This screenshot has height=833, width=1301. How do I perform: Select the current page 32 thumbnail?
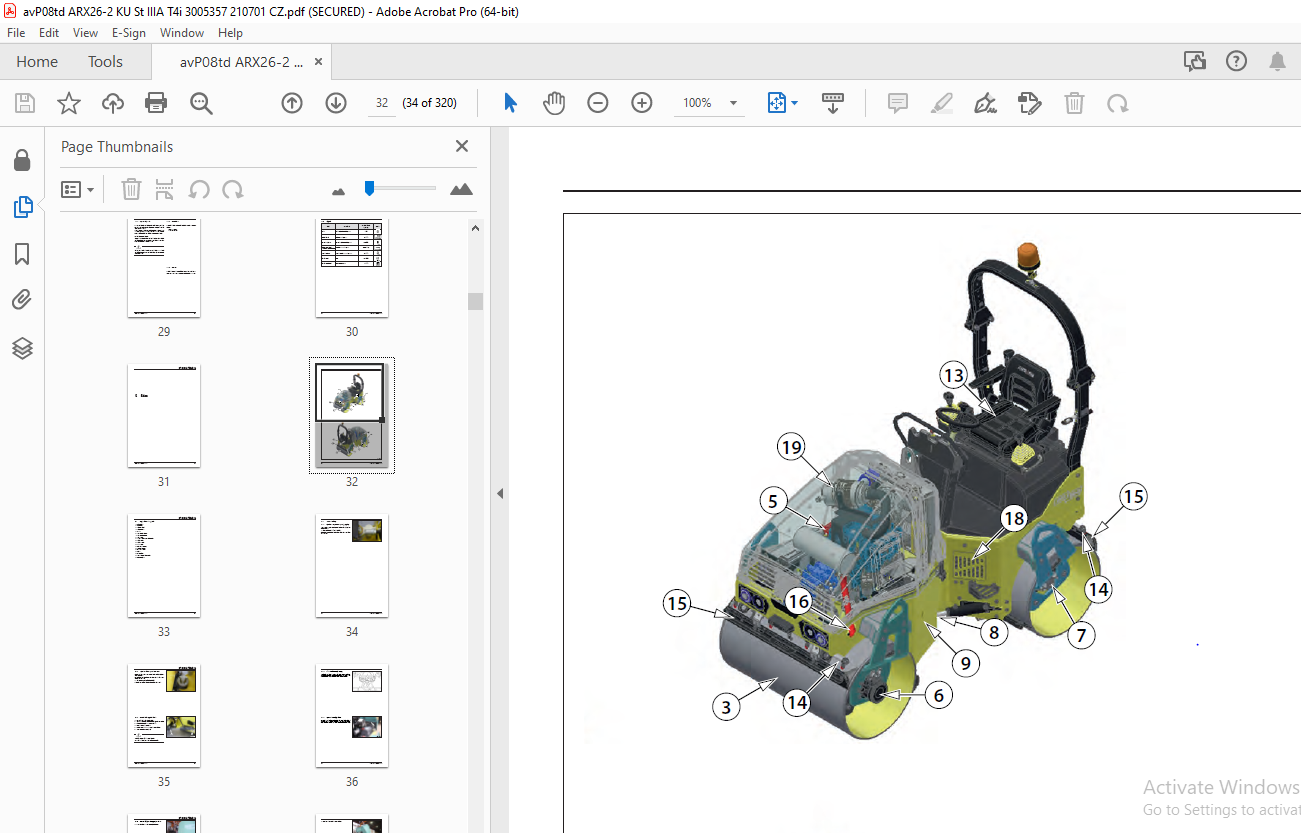(x=351, y=415)
